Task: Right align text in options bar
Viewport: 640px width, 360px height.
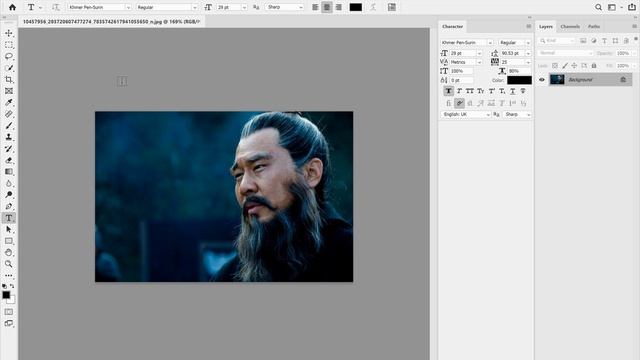Action: pyautogui.click(x=338, y=7)
